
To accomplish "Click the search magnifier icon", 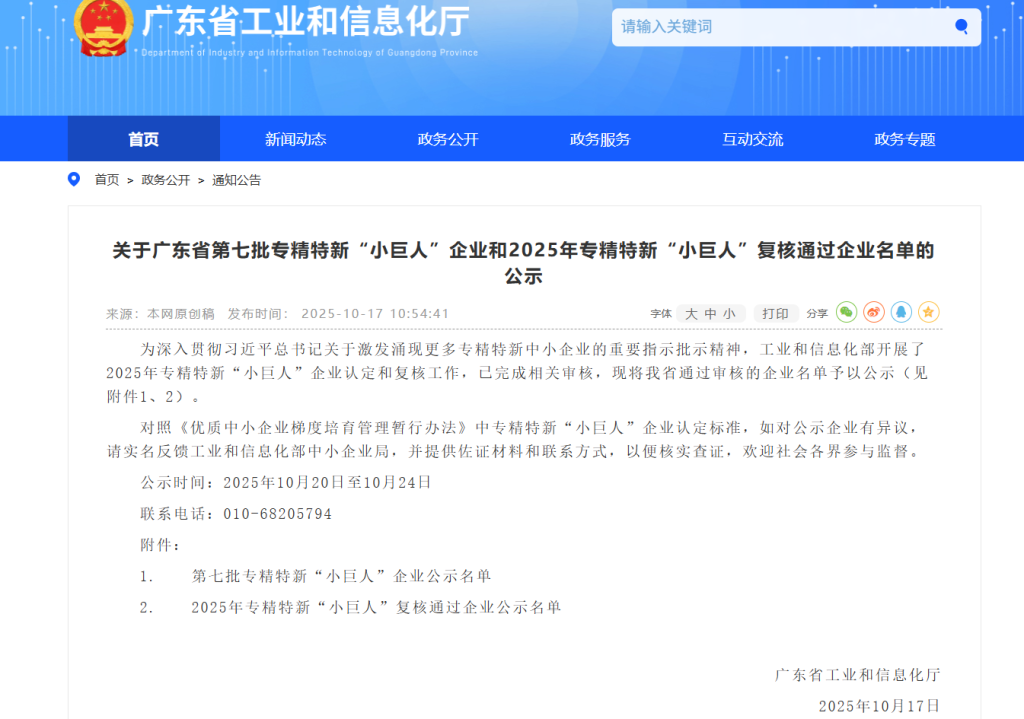I will (961, 27).
